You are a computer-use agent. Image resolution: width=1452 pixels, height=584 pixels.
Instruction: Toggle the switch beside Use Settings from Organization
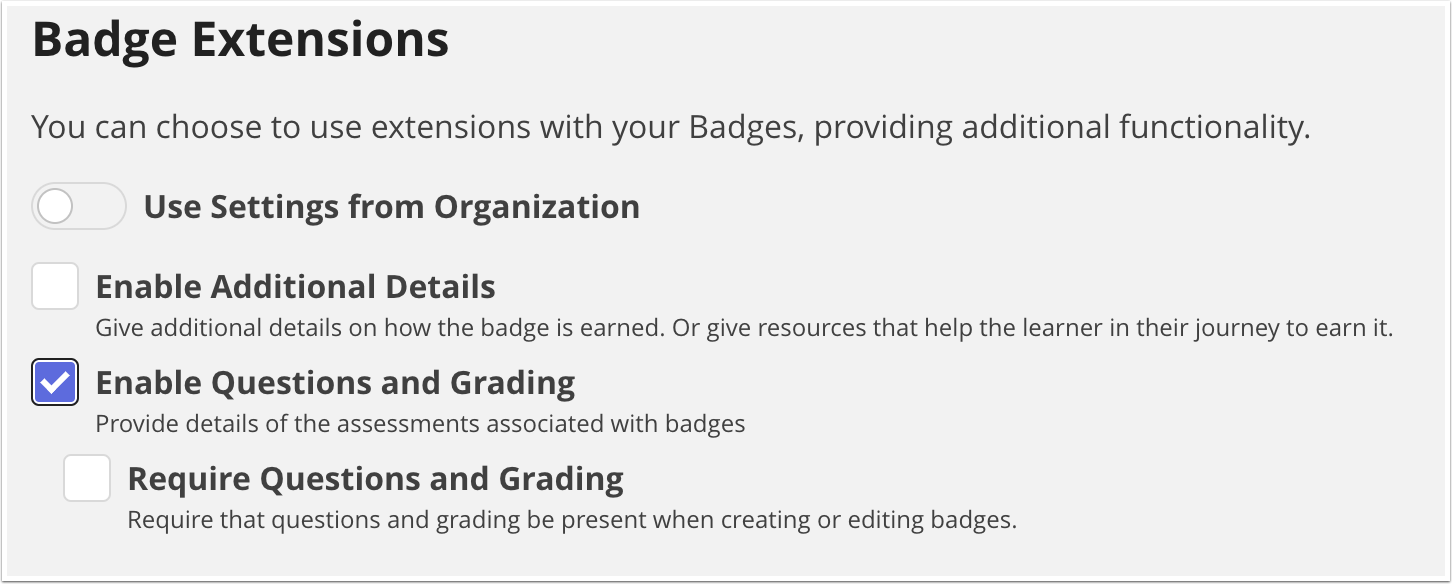click(x=78, y=205)
